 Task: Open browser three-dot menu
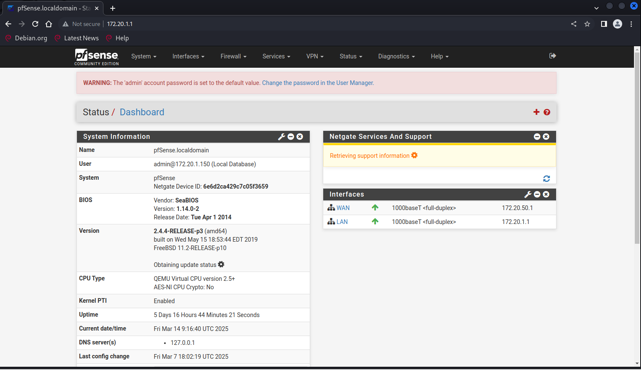coord(631,24)
